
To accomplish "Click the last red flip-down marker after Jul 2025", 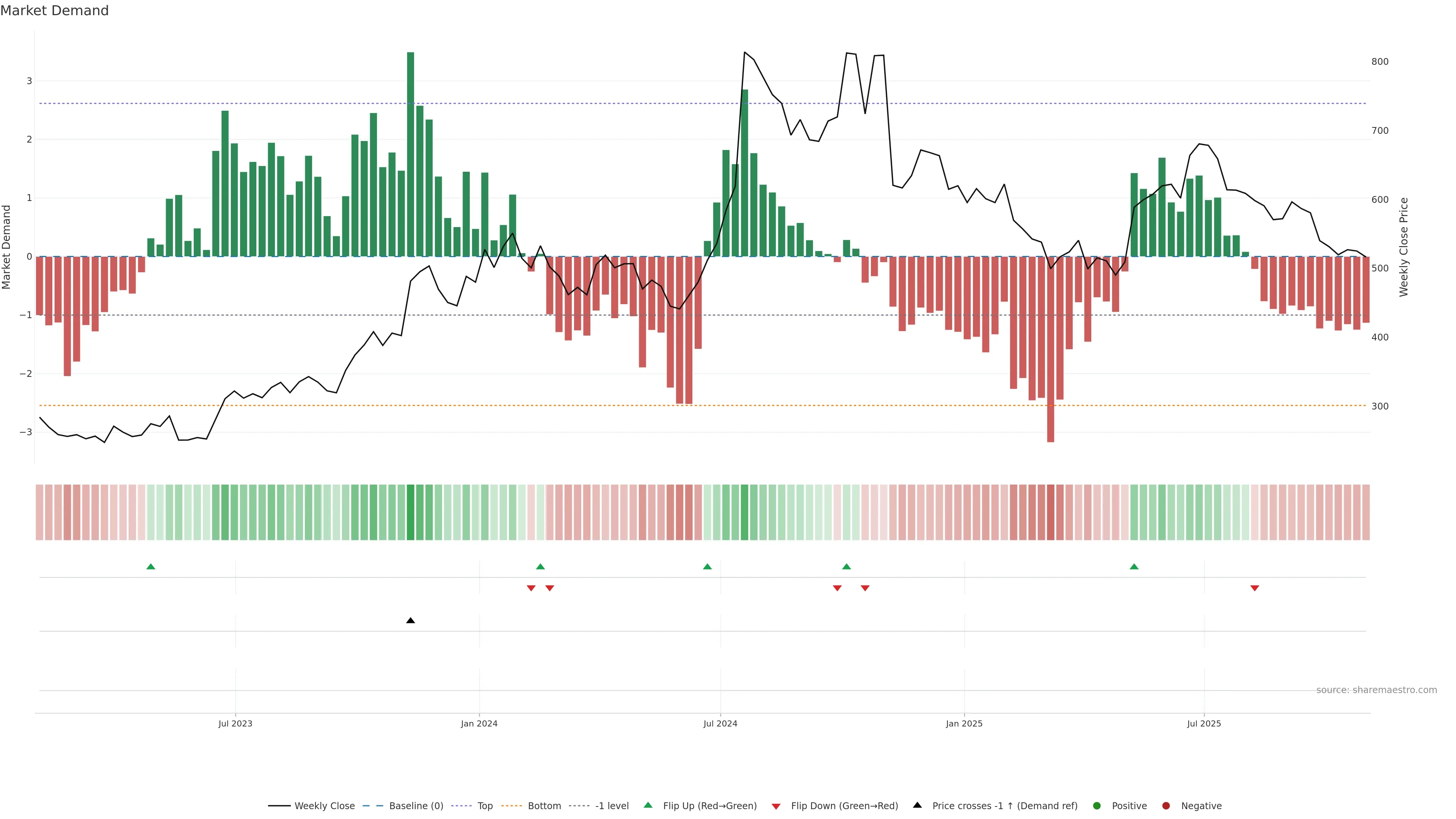I will 1255,588.
